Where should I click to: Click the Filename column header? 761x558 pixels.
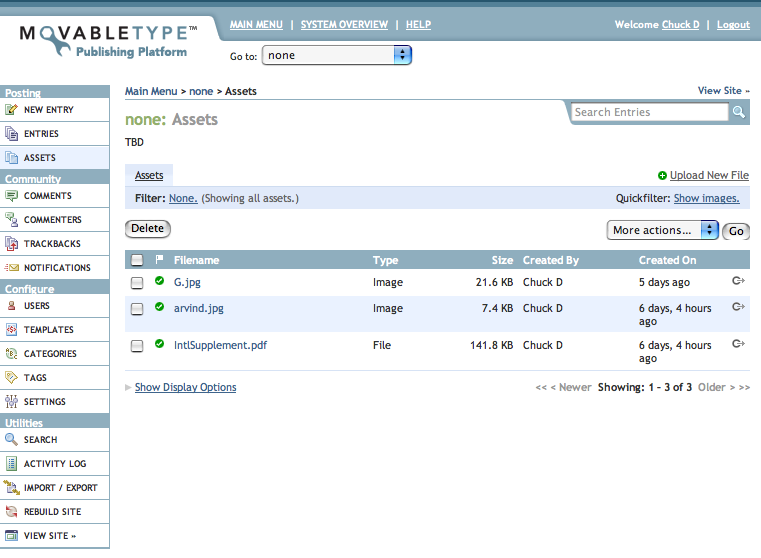pyautogui.click(x=197, y=260)
